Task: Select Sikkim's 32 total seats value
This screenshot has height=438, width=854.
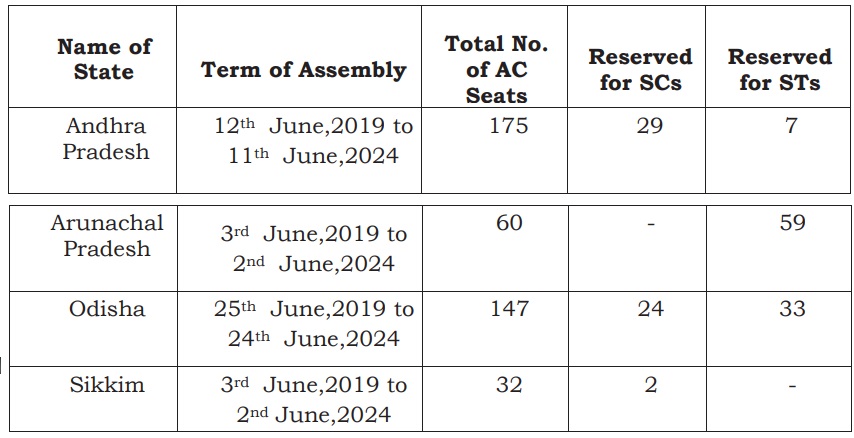Action: point(509,385)
